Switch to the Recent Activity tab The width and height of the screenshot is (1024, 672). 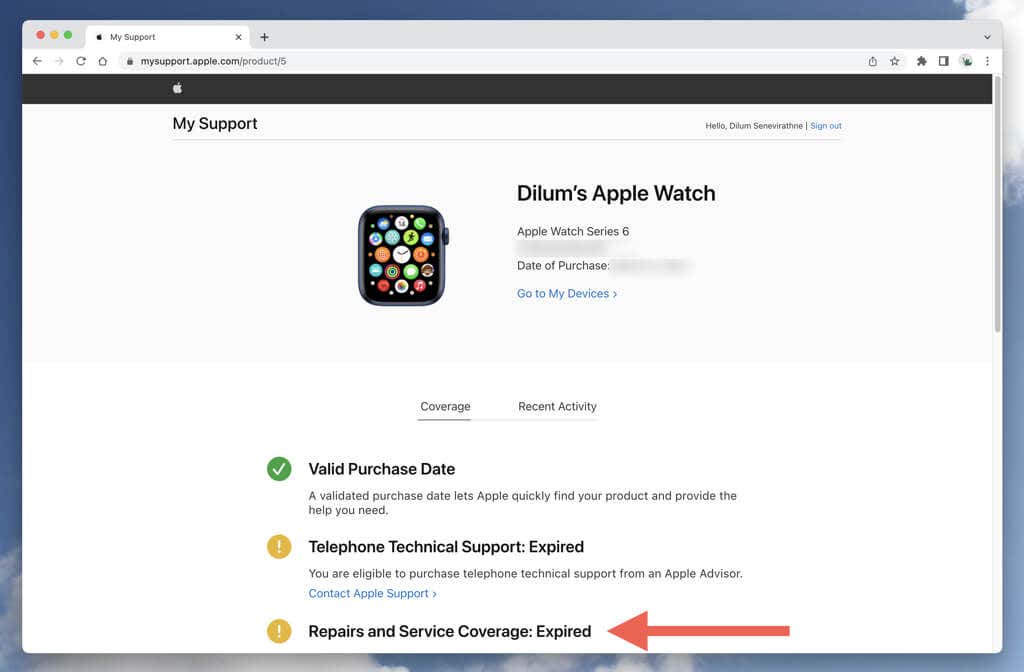(x=557, y=406)
